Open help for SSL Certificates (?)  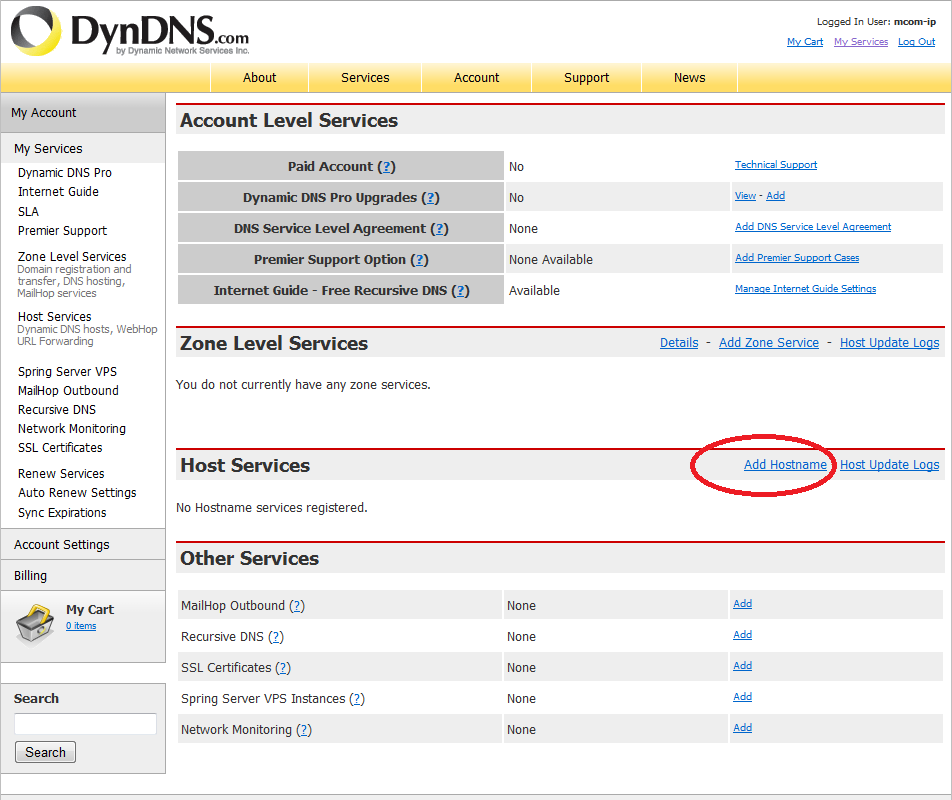click(283, 668)
